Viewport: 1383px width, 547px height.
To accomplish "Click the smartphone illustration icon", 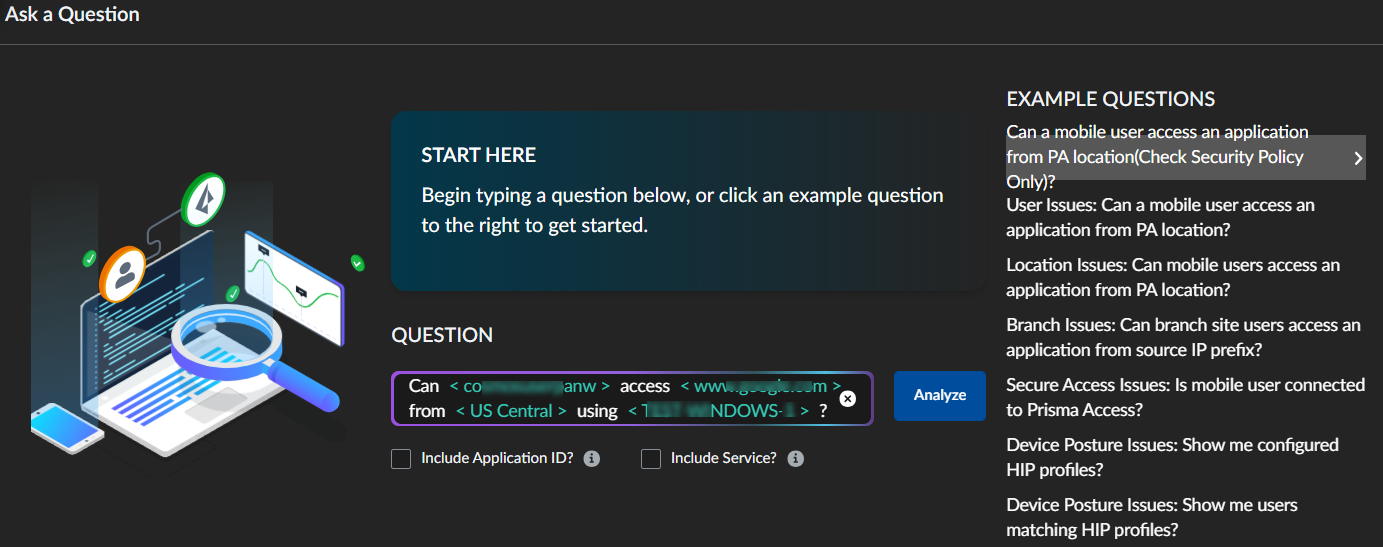I will point(66,427).
